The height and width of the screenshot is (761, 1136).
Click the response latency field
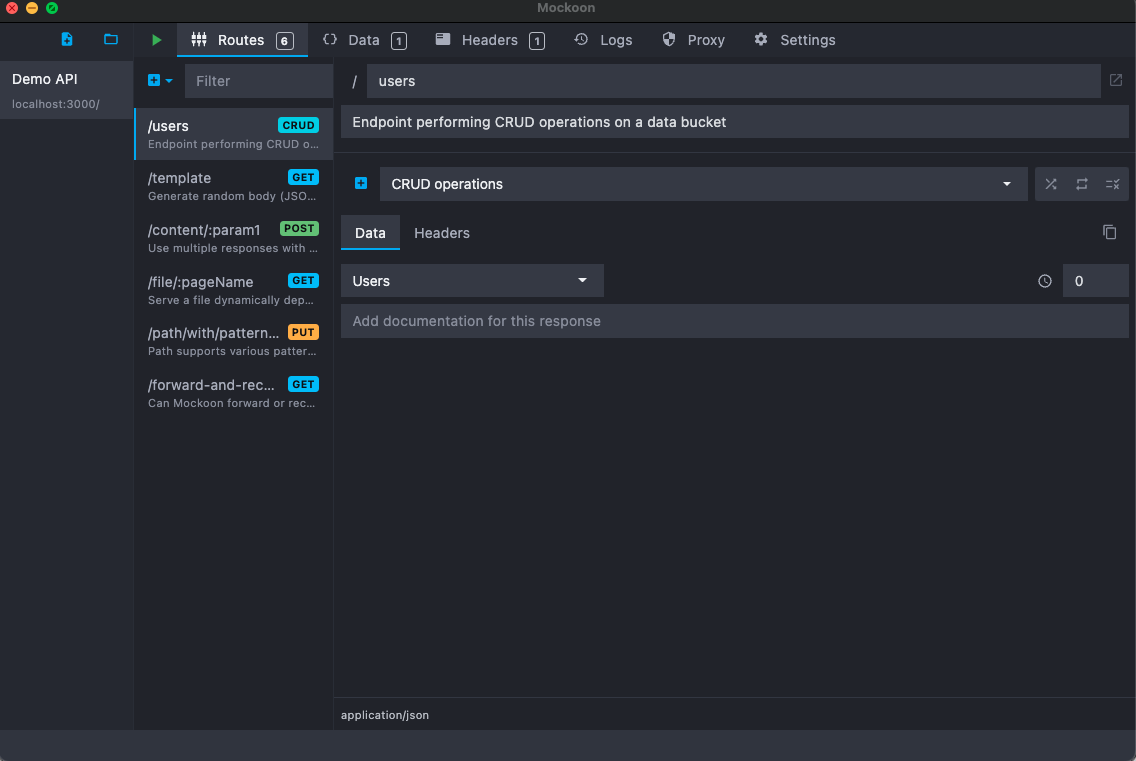coord(1095,281)
